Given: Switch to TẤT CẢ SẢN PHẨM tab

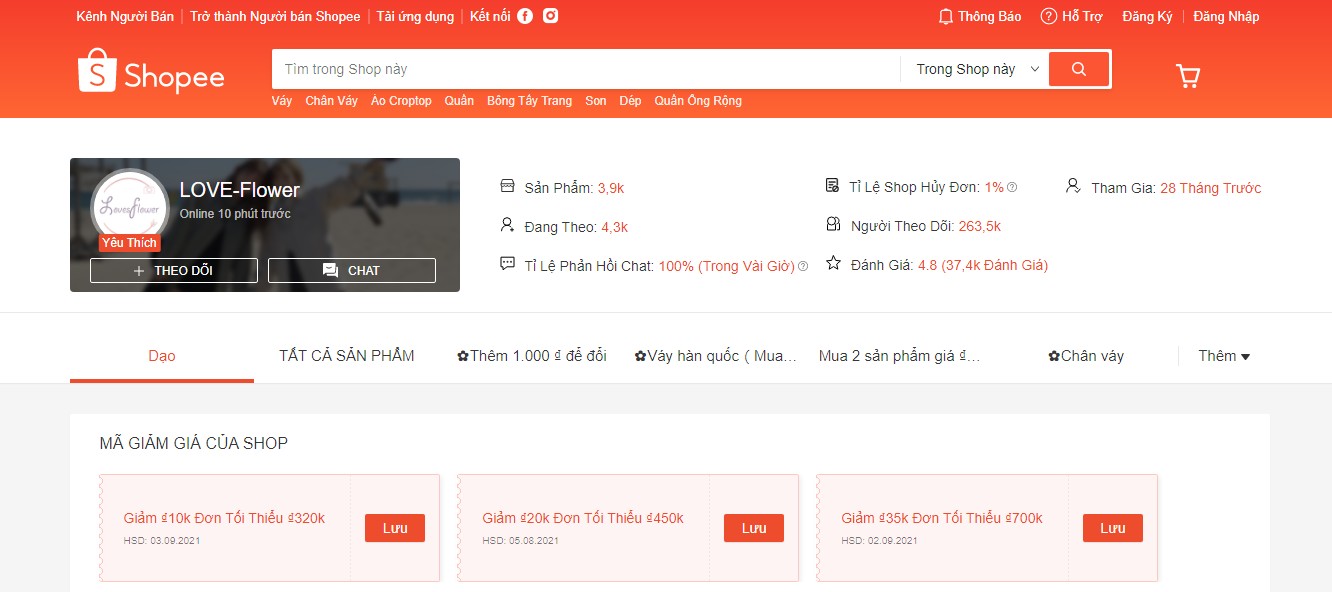Looking at the screenshot, I should point(347,356).
